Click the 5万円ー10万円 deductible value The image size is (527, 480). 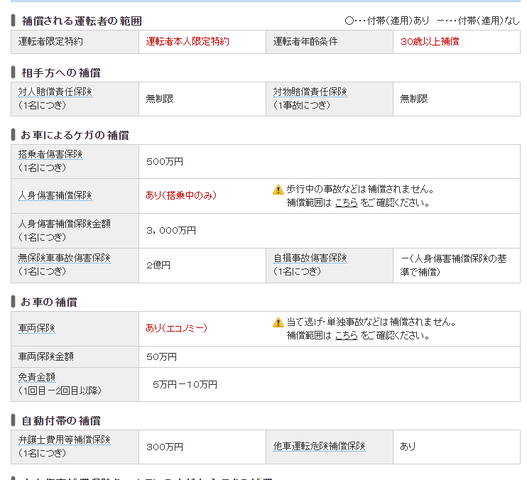185,385
